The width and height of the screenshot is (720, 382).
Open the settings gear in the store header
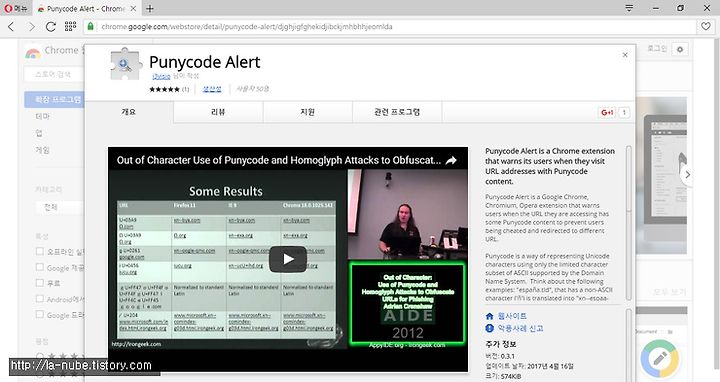pyautogui.click(x=680, y=49)
